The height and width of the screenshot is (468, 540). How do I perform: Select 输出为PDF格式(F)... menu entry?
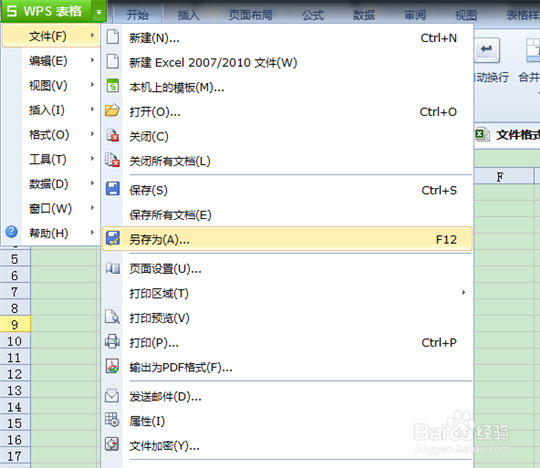coord(287,367)
